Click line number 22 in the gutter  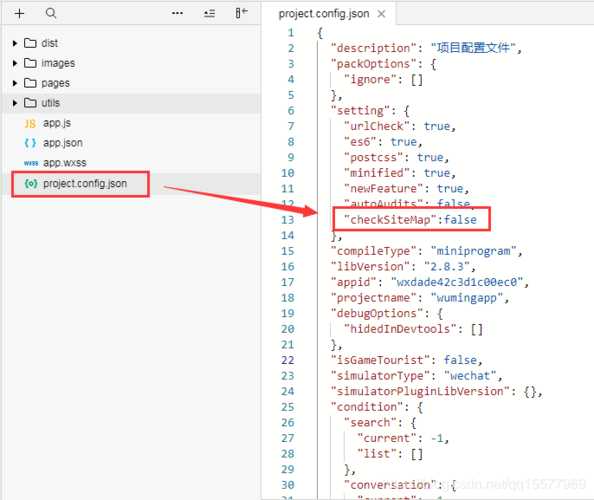point(288,360)
